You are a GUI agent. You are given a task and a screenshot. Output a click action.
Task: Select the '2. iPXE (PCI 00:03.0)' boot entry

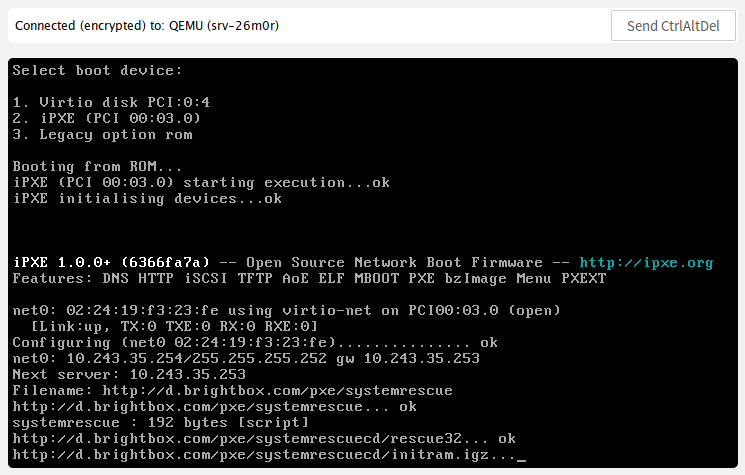[x=106, y=118]
